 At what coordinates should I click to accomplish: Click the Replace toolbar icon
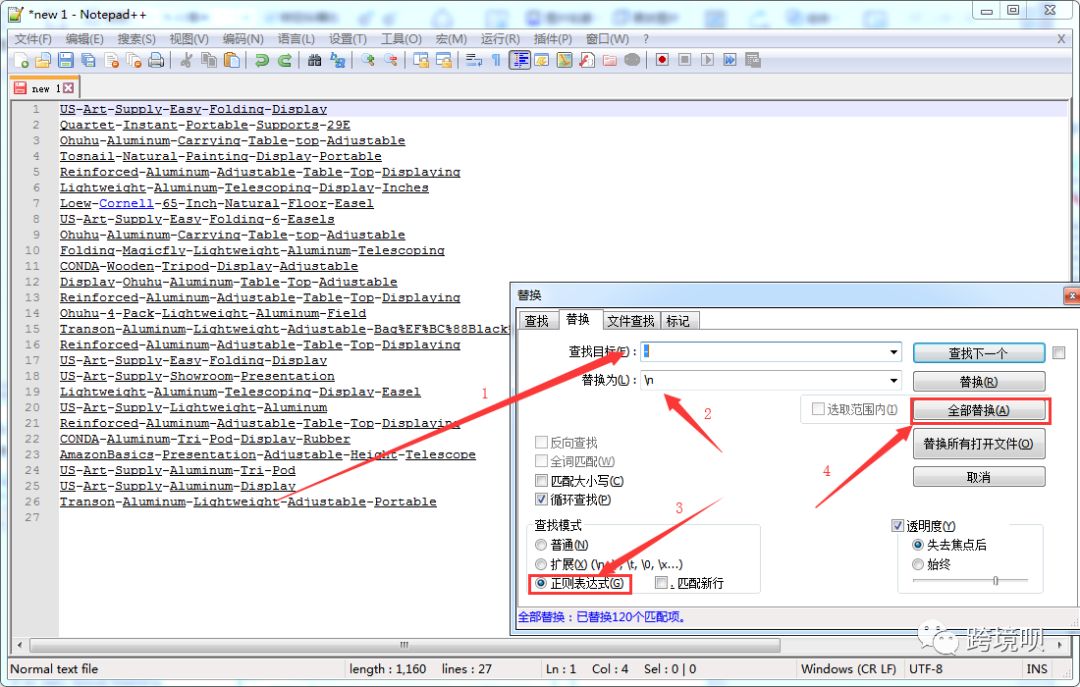pos(338,61)
